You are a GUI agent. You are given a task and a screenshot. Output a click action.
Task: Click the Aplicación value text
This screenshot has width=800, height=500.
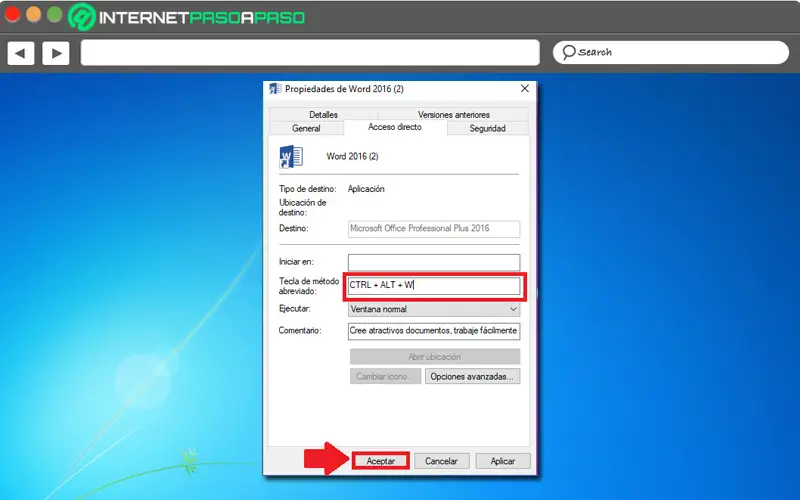point(366,189)
